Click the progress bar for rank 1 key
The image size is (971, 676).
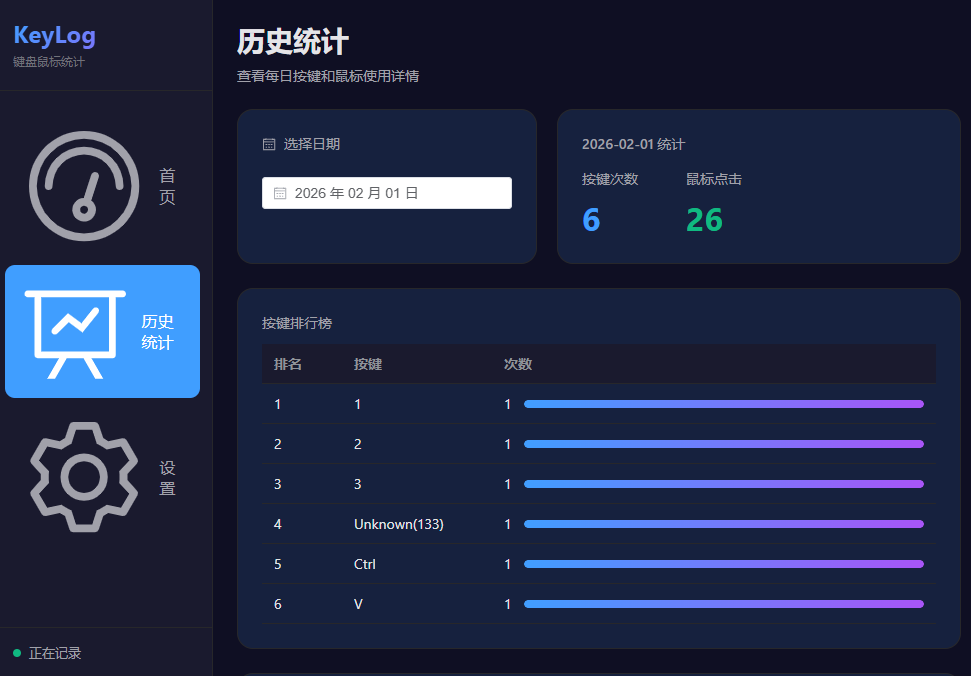coord(725,404)
